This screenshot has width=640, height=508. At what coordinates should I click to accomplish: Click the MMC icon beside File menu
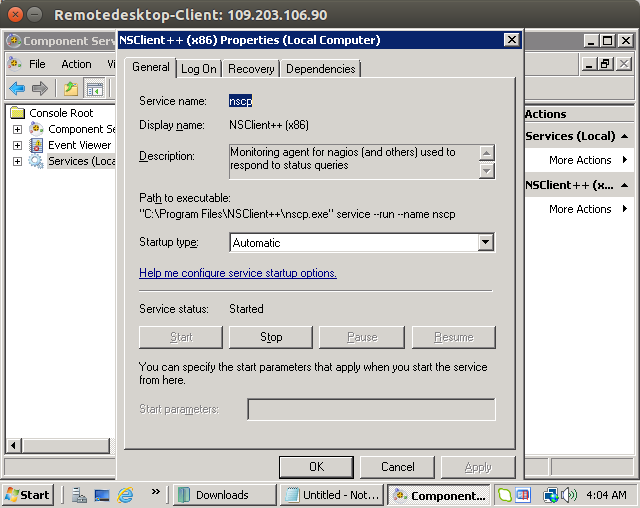point(15,64)
